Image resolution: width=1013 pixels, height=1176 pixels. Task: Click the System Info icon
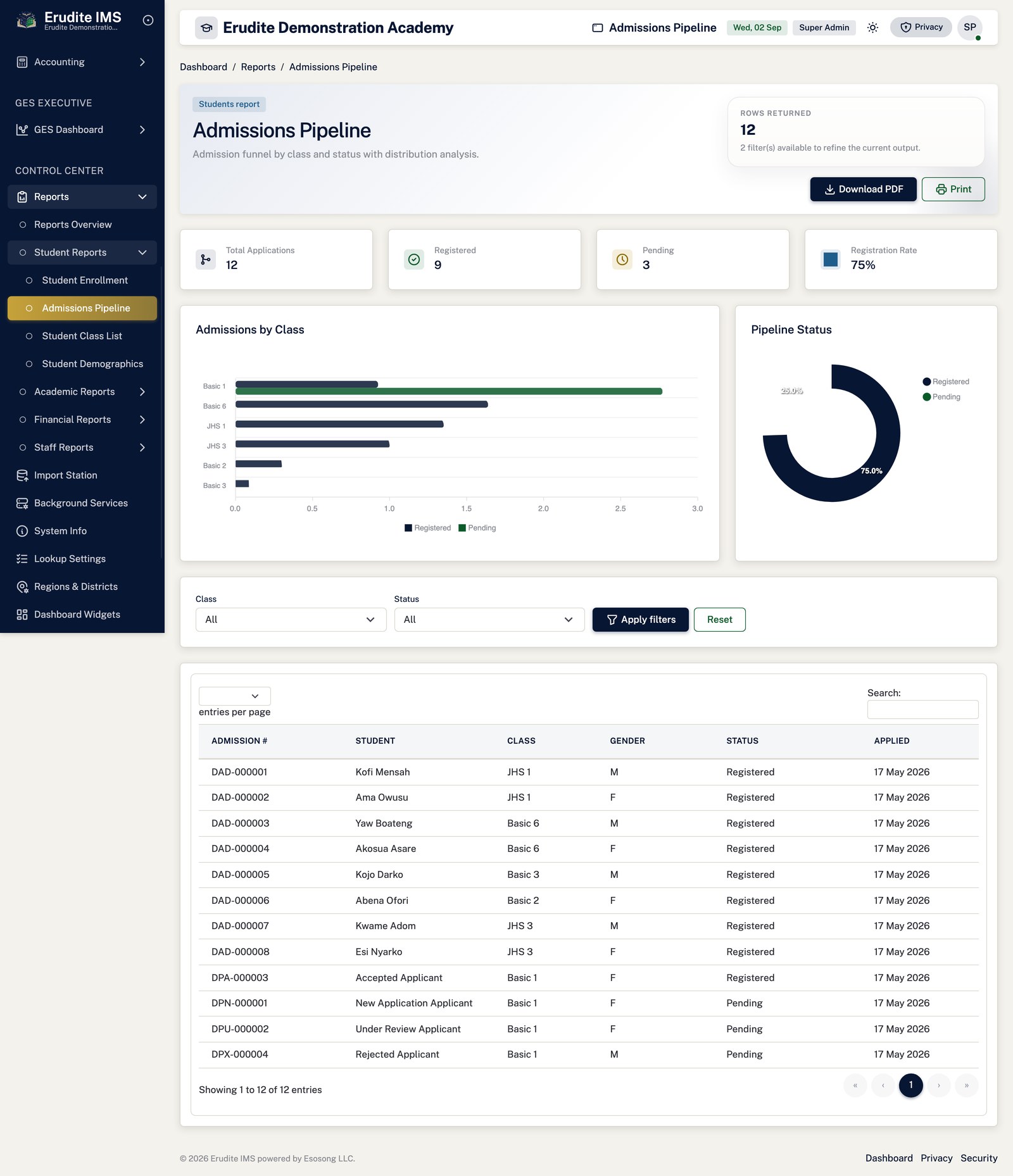click(22, 531)
